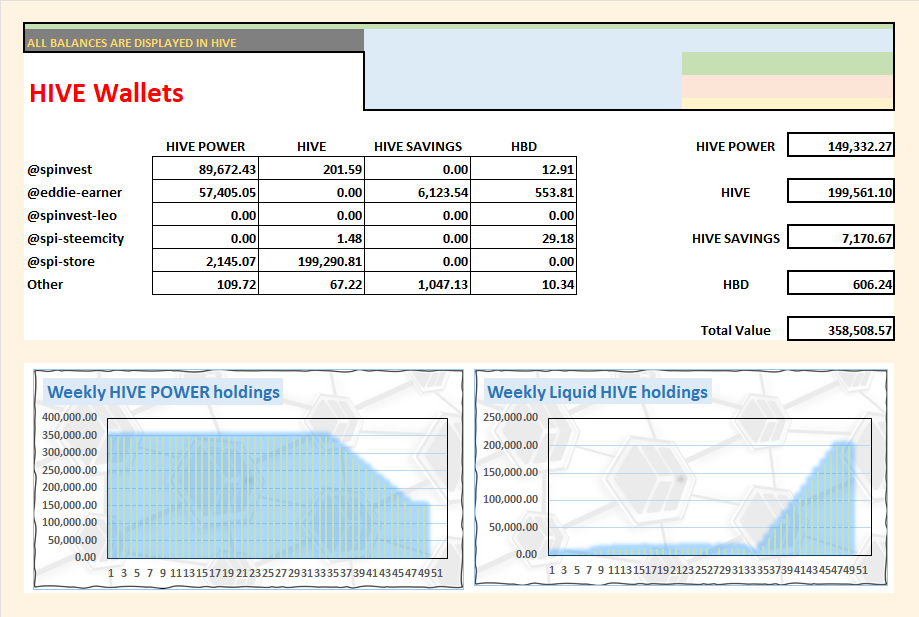919x617 pixels.
Task: Click the peach header color block
Action: [x=787, y=87]
